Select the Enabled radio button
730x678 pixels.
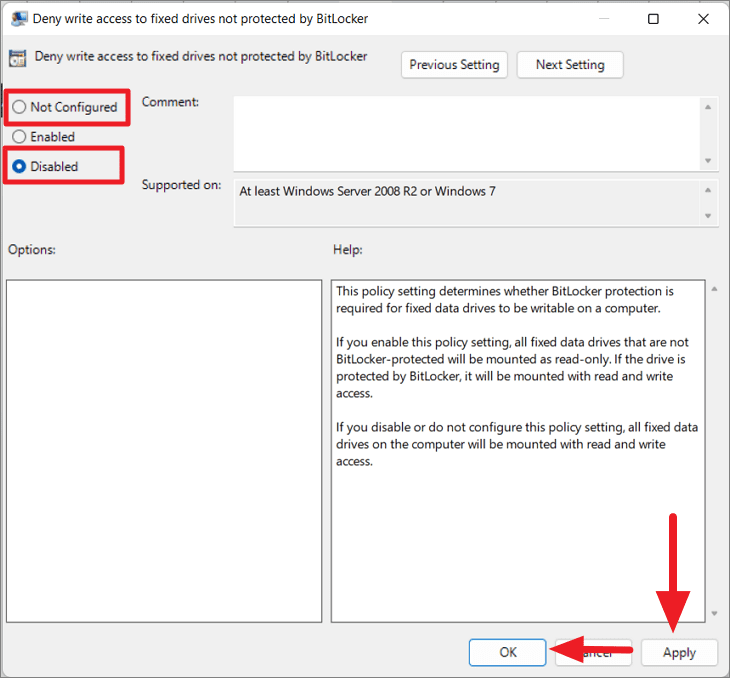[x=19, y=137]
